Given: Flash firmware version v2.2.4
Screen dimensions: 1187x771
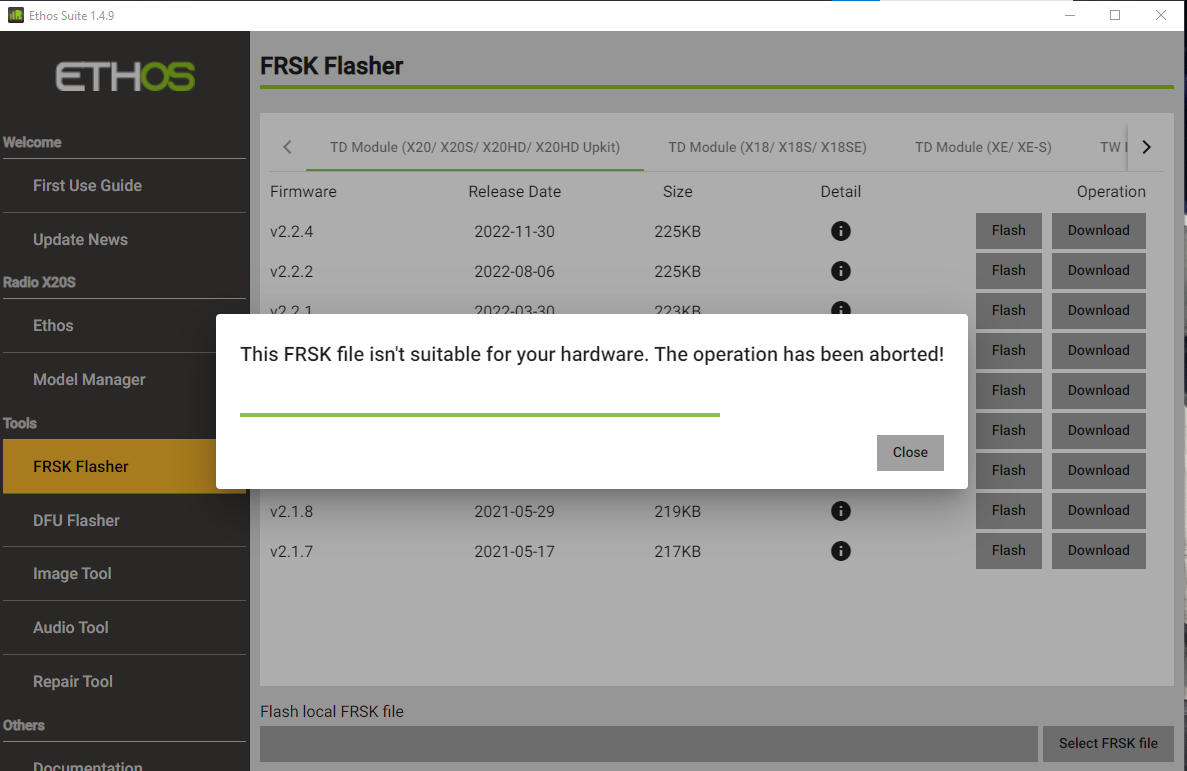Looking at the screenshot, I should click(1008, 231).
